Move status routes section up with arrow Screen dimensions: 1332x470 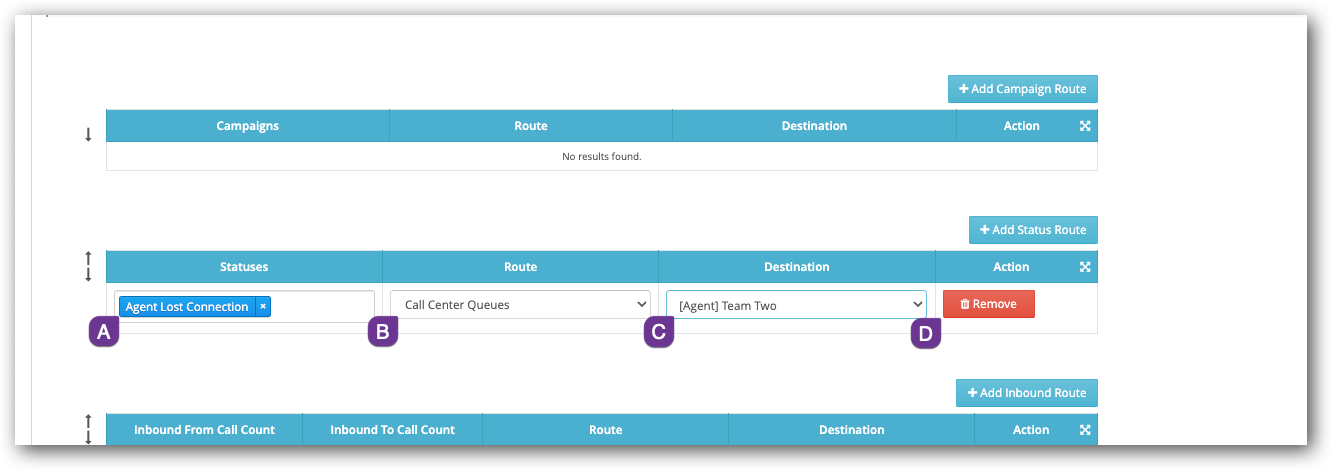point(88,258)
